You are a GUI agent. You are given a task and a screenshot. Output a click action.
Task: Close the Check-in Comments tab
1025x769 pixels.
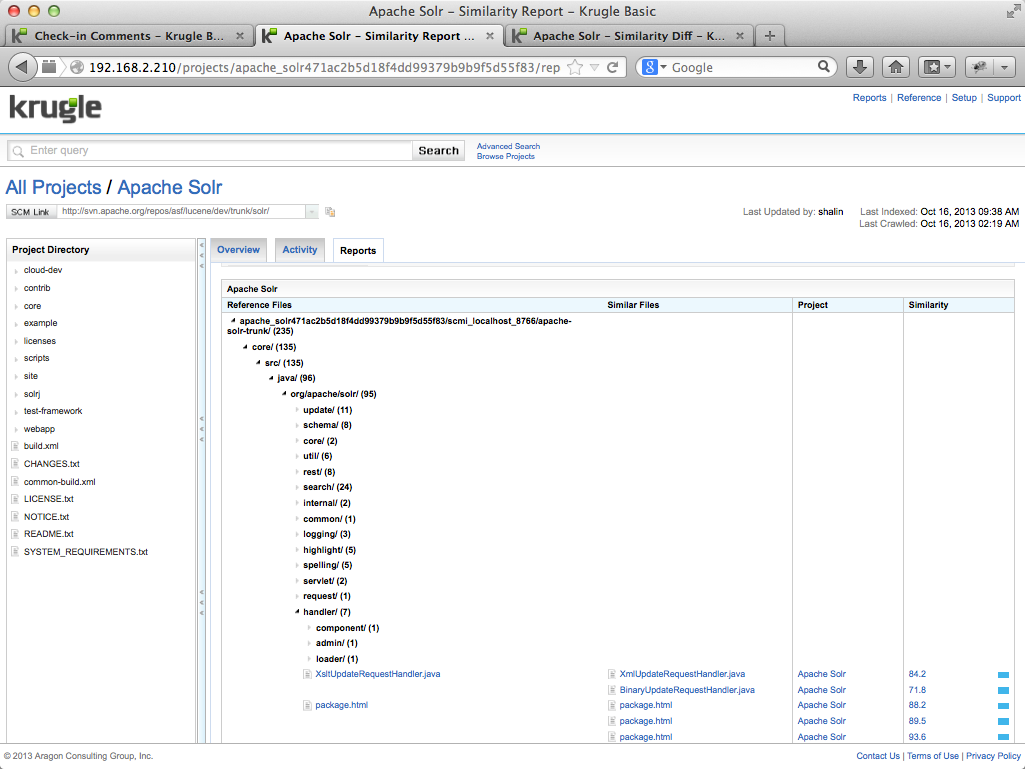pyautogui.click(x=240, y=36)
